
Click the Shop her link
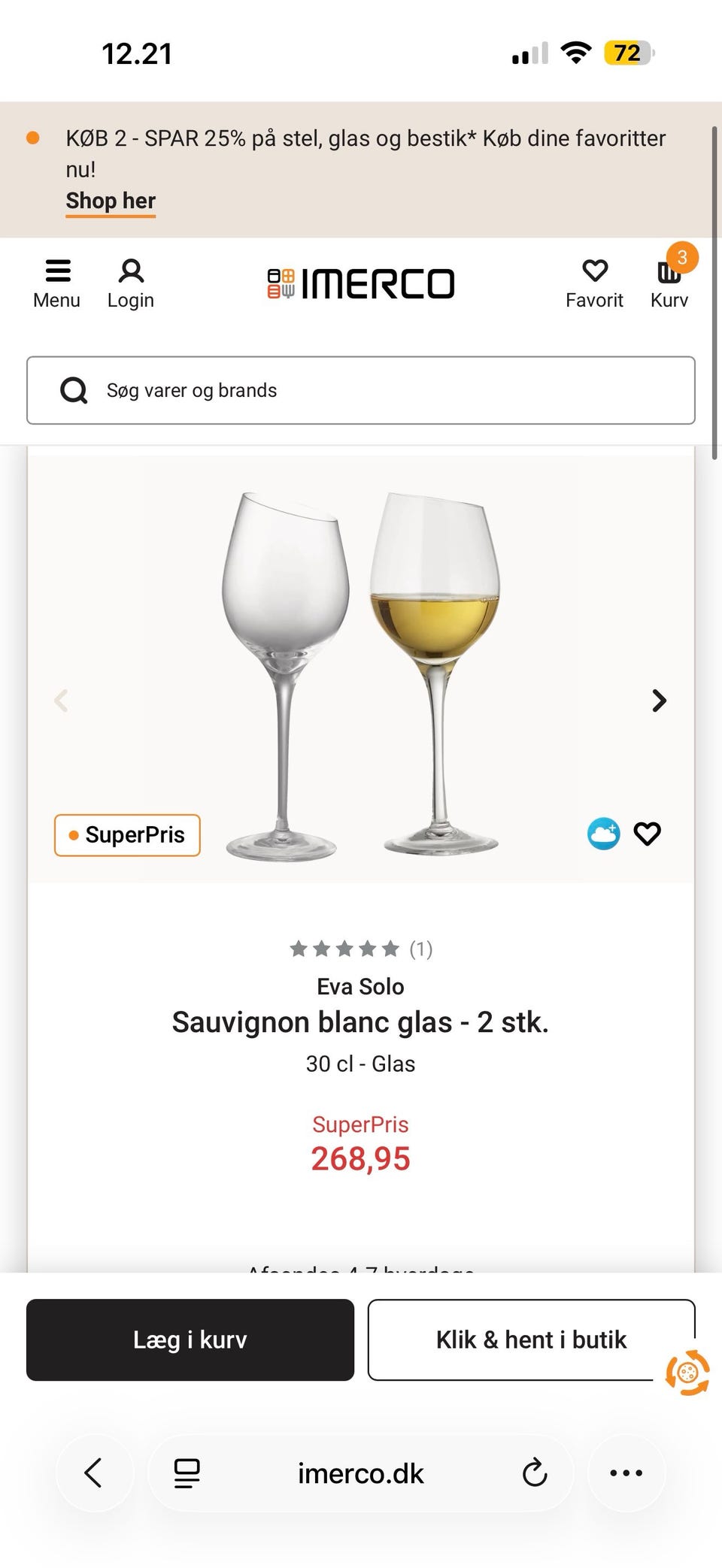tap(111, 201)
